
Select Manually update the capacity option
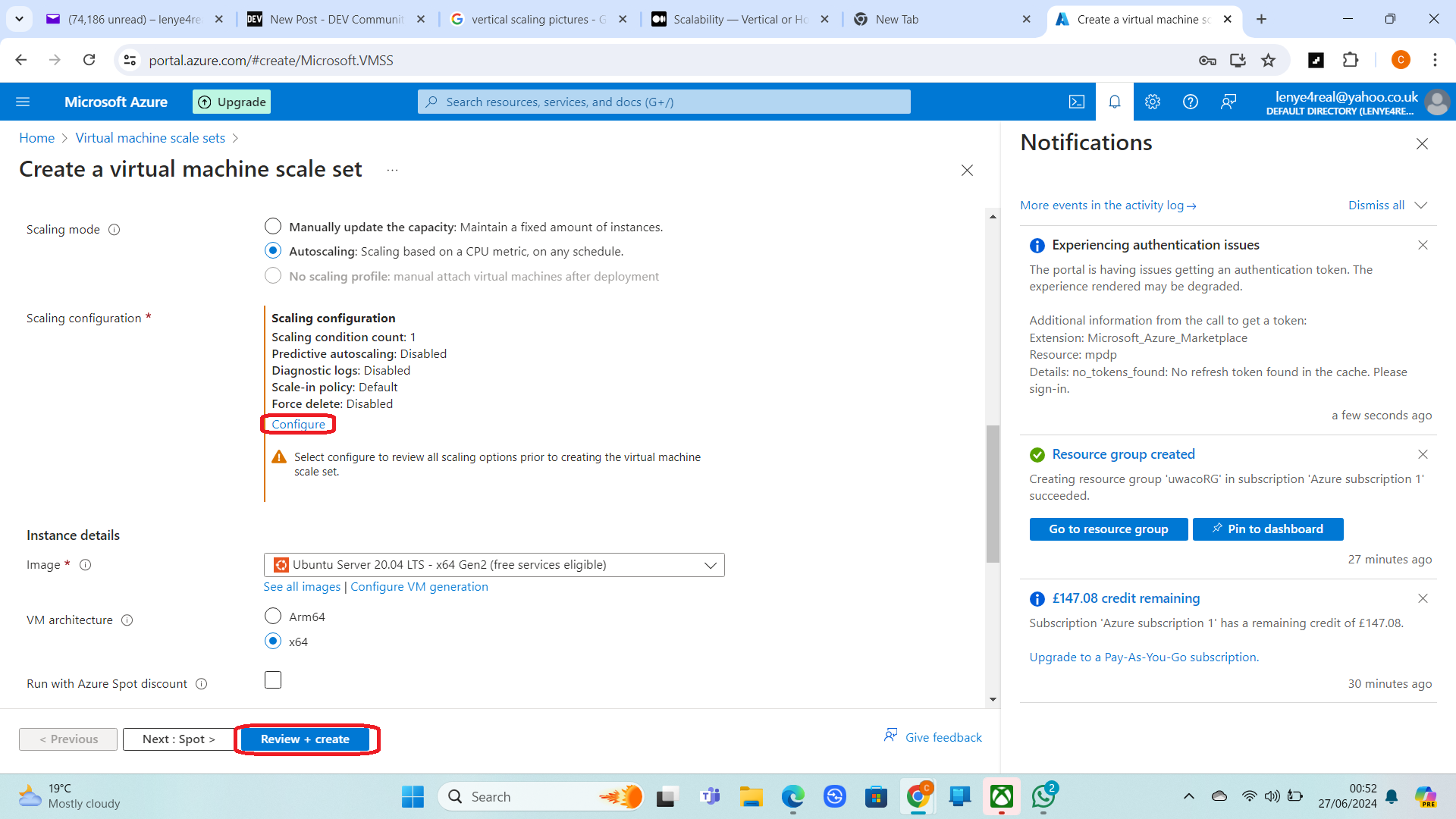coord(273,227)
